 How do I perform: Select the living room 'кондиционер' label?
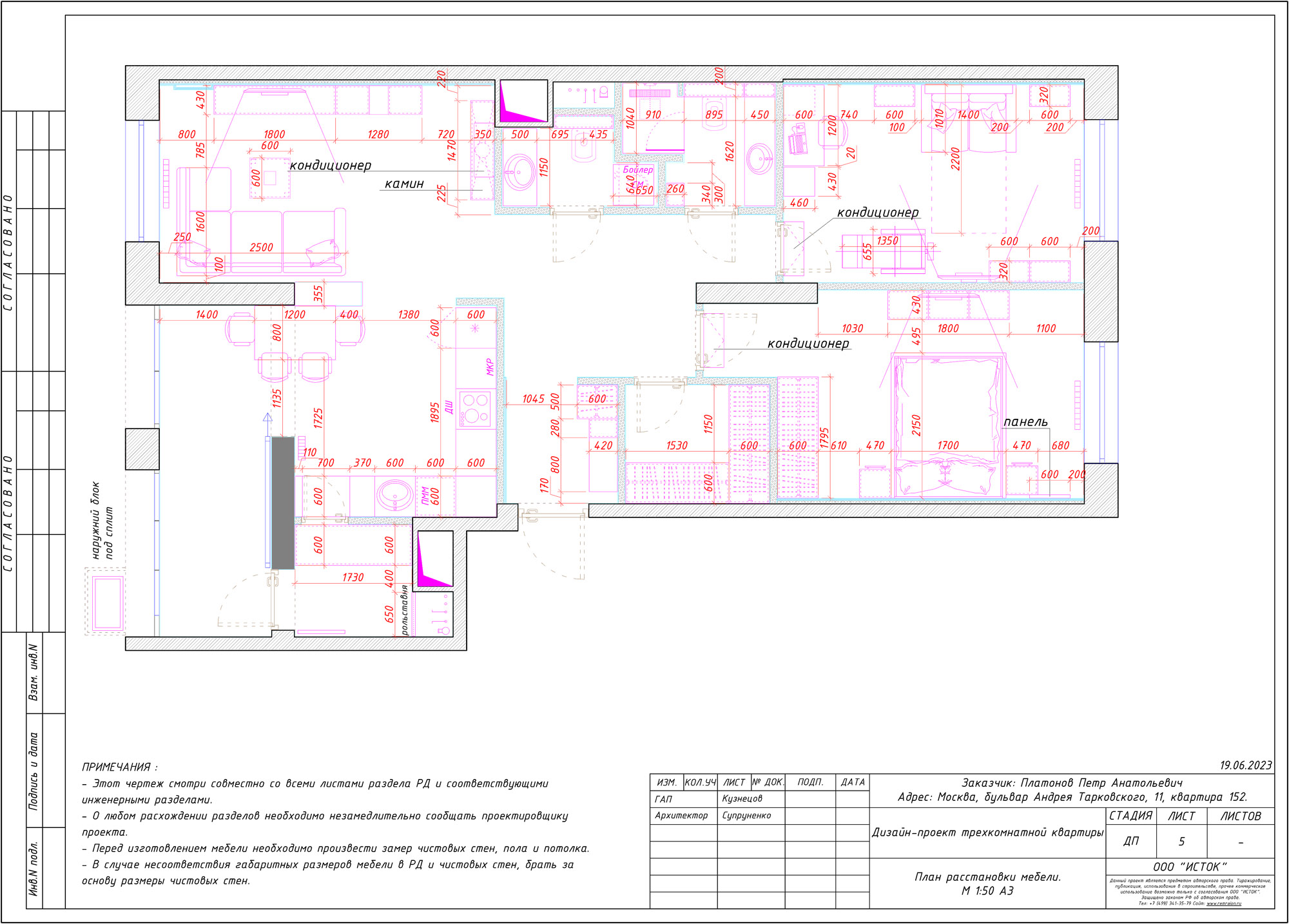click(x=330, y=165)
